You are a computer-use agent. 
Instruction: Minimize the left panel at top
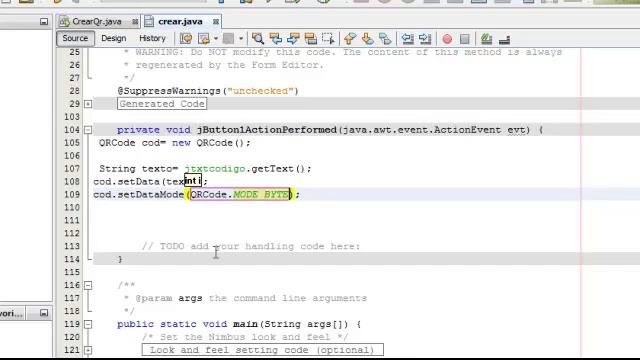click(44, 22)
